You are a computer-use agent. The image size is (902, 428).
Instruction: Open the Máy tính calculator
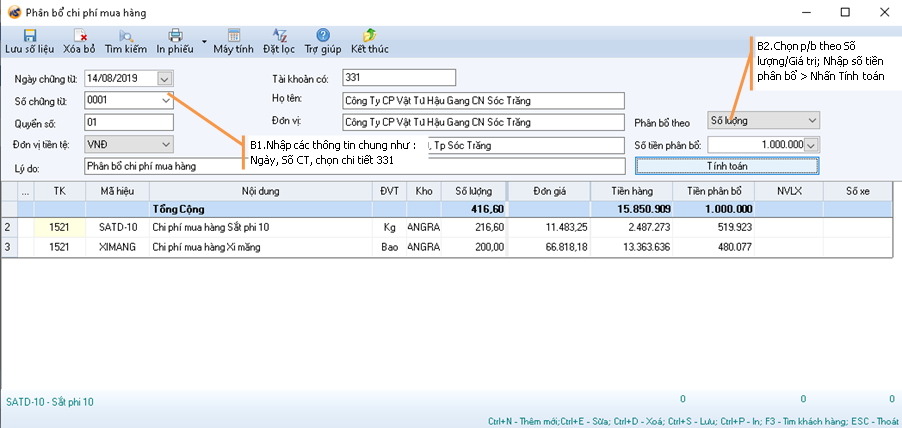coord(233,36)
